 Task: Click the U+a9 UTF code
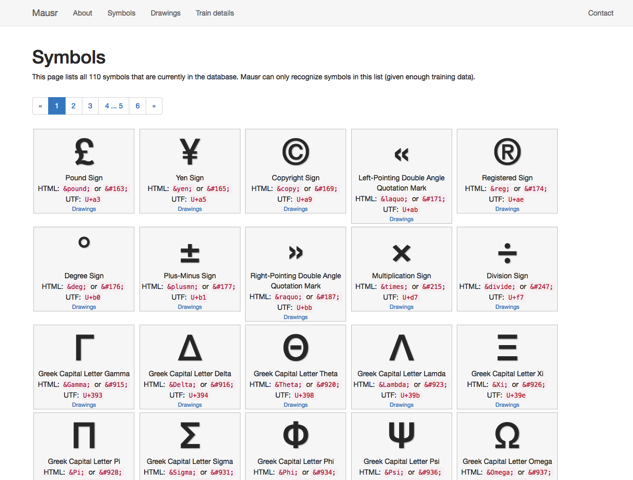point(304,199)
